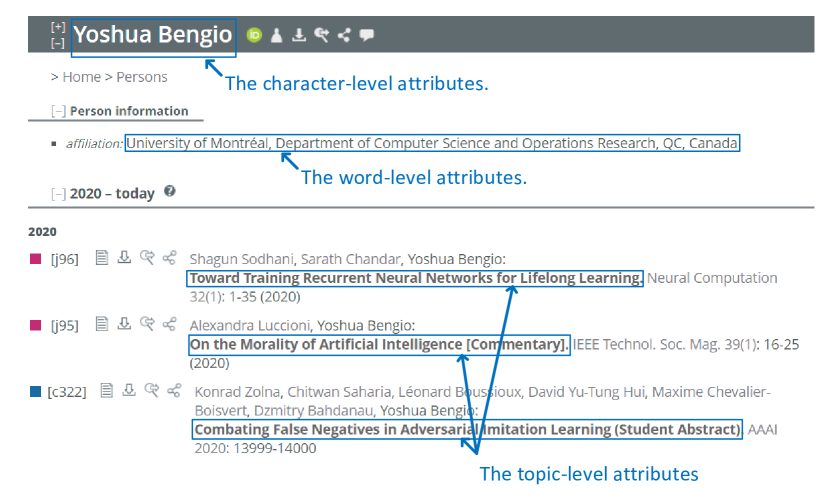This screenshot has width=831, height=502.
Task: Click the share icon in the header bar
Action: click(x=344, y=36)
